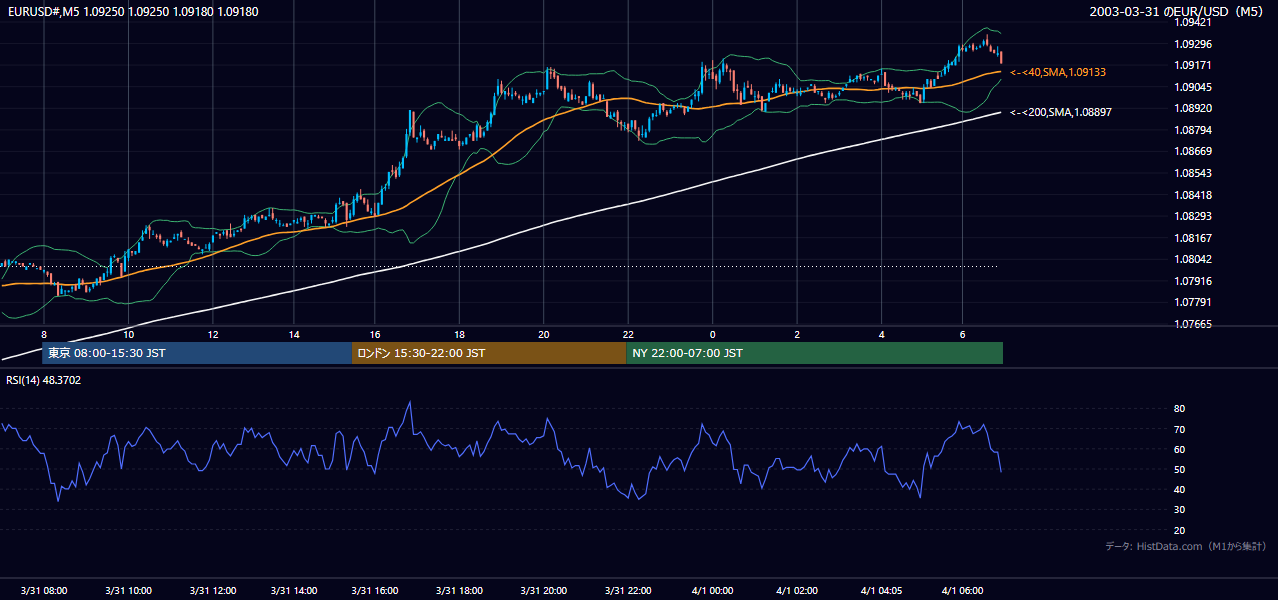The height and width of the screenshot is (600, 1278).
Task: Click the 3/31 12:00 time label
Action: tap(211, 591)
